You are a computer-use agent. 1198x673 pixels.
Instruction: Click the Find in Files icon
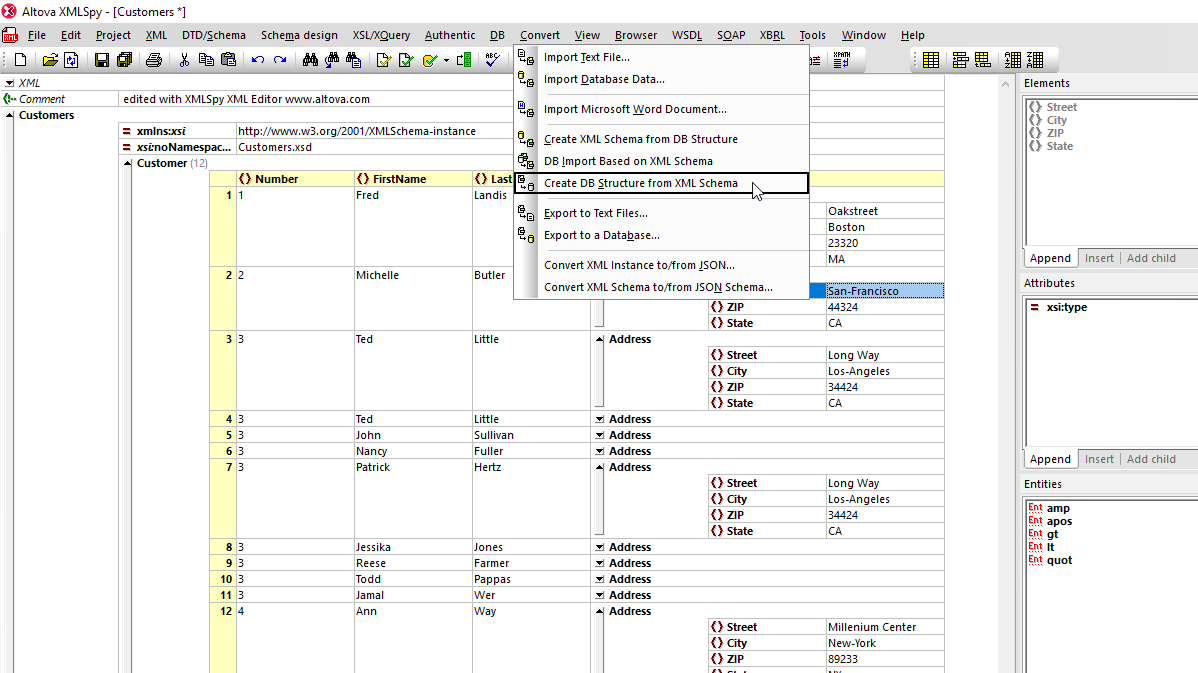[353, 60]
